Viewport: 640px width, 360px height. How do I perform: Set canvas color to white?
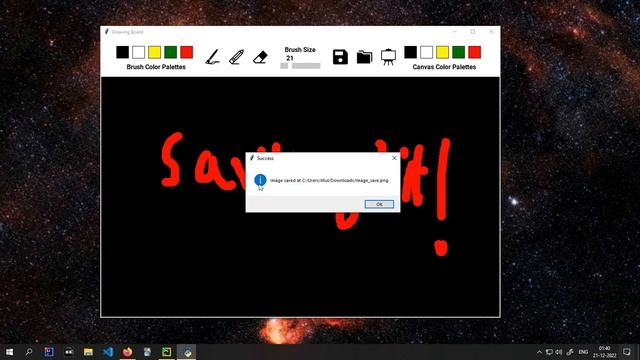[x=427, y=52]
